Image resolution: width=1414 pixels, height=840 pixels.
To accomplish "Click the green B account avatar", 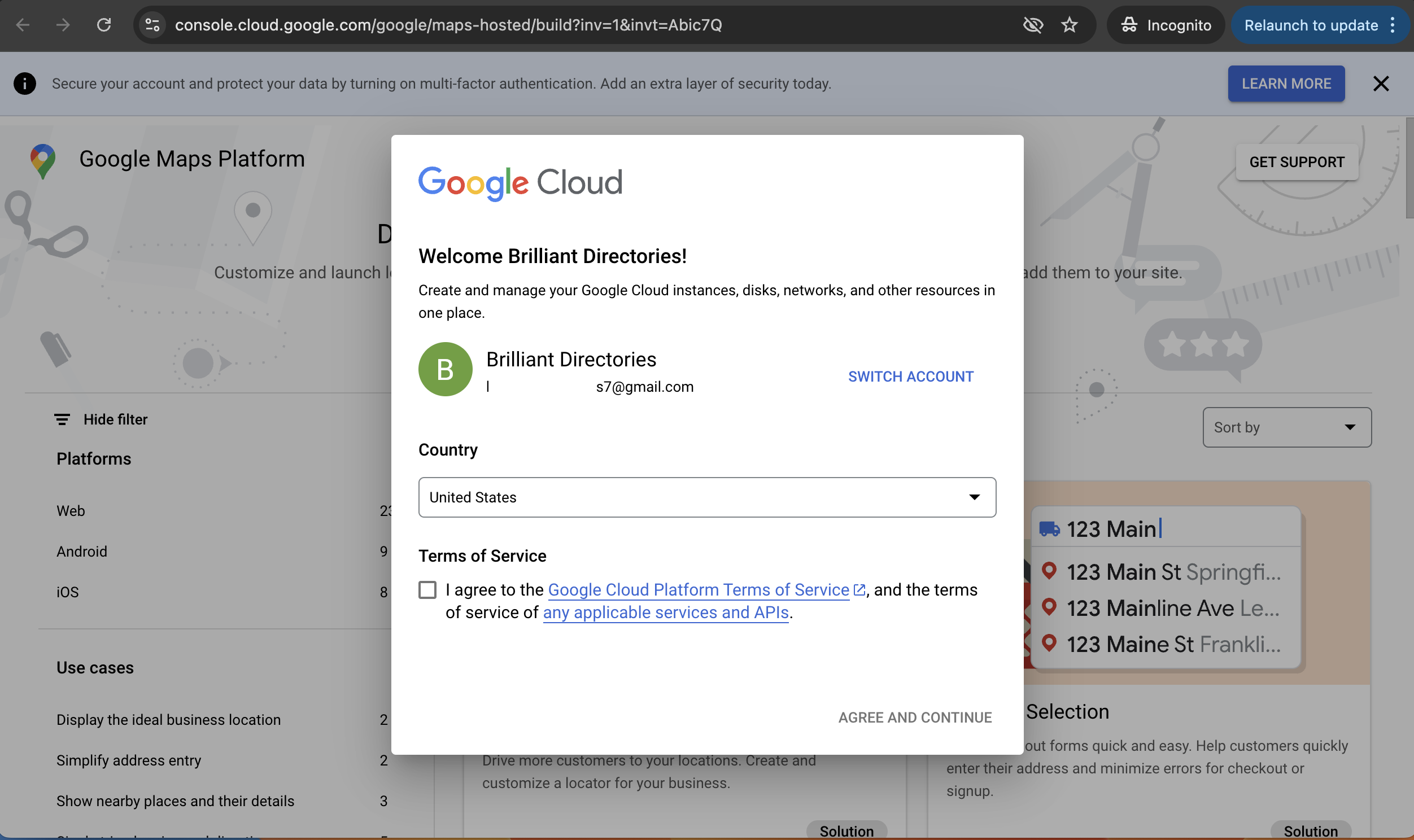I will (445, 369).
